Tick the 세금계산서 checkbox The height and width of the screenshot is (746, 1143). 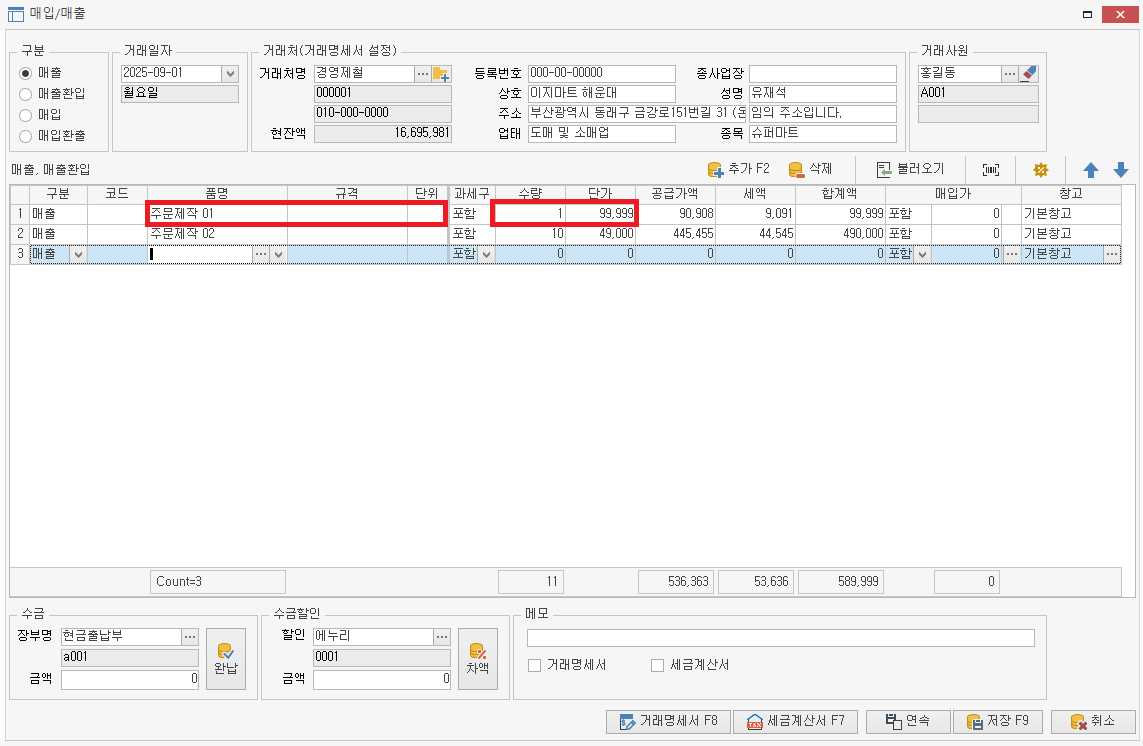[x=658, y=665]
